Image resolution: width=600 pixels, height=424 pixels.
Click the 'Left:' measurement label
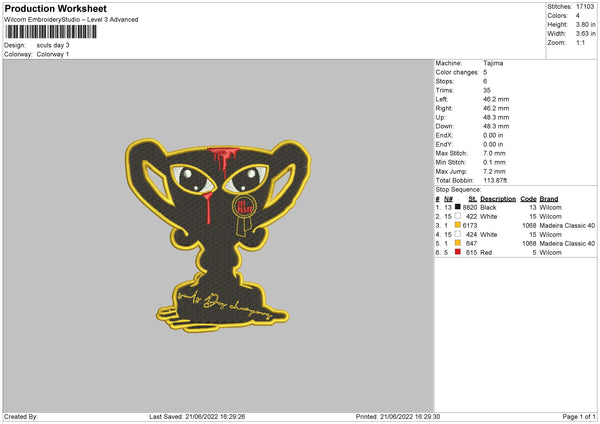point(442,99)
